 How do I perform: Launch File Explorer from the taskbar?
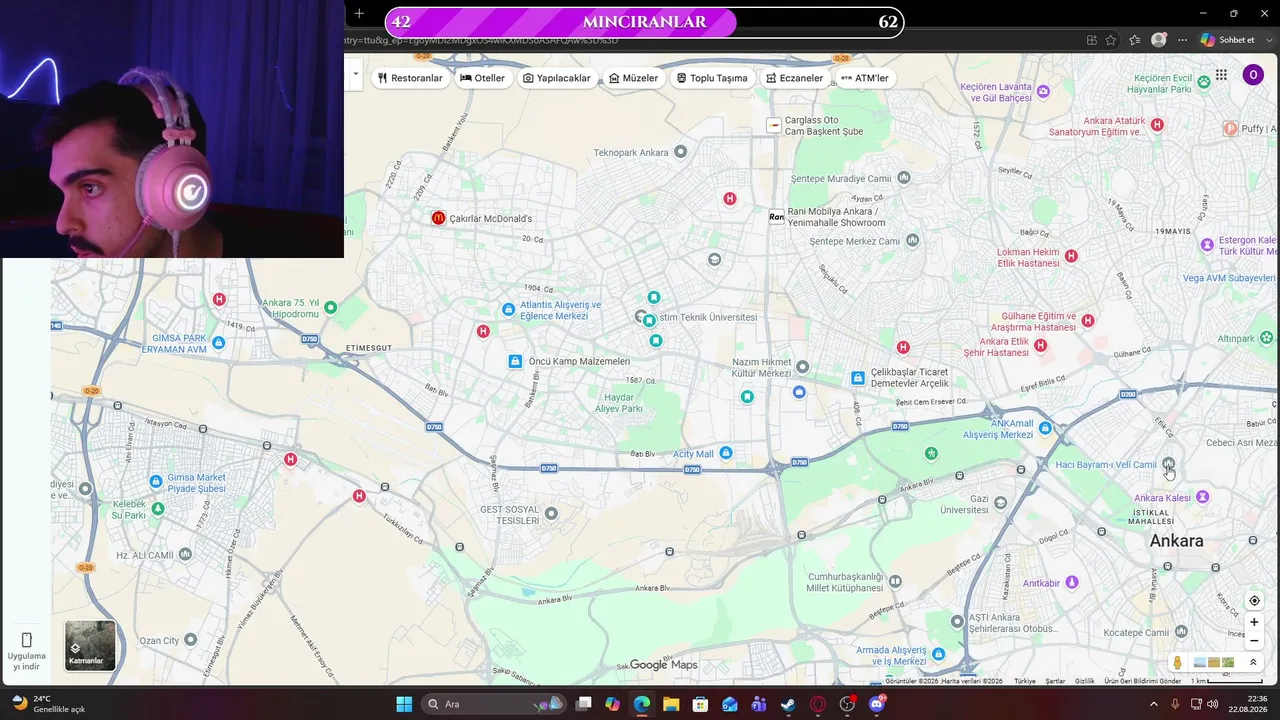tap(671, 704)
